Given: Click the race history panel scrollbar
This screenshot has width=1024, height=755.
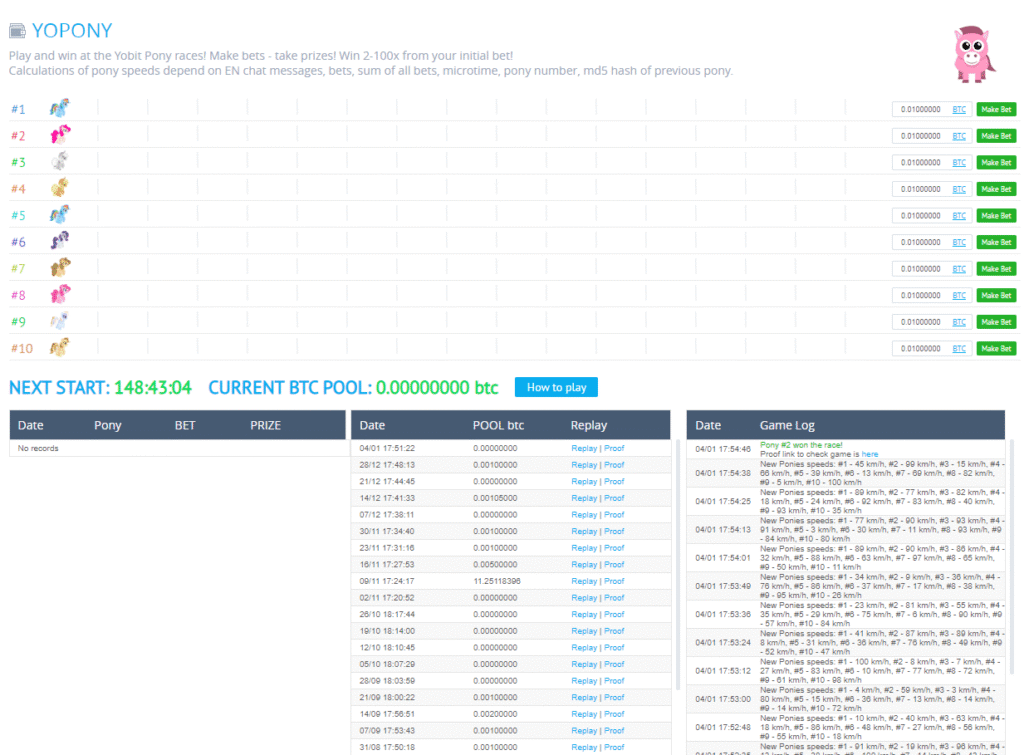Looking at the screenshot, I should click(678, 565).
